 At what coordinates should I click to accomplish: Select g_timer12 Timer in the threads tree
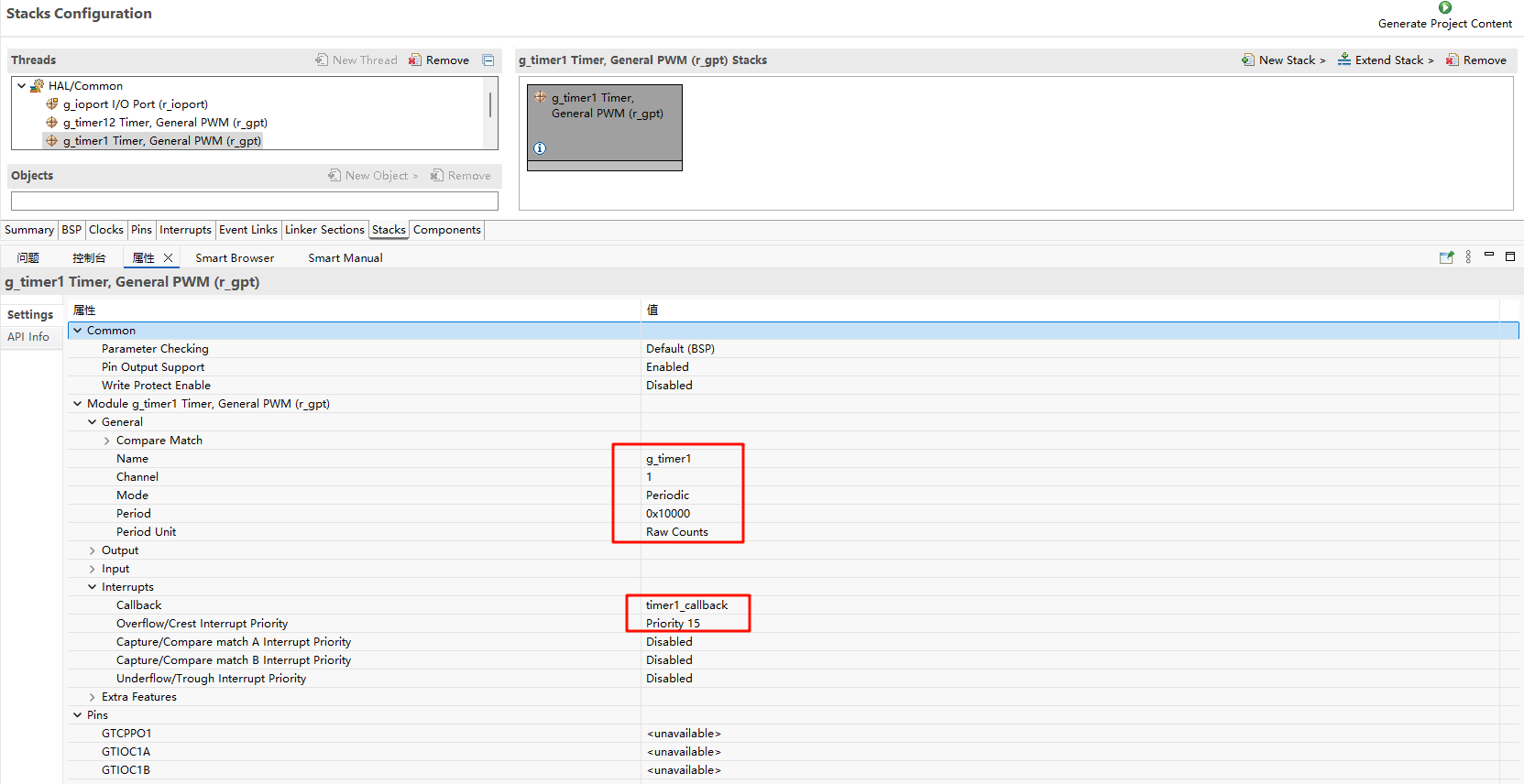coord(165,123)
